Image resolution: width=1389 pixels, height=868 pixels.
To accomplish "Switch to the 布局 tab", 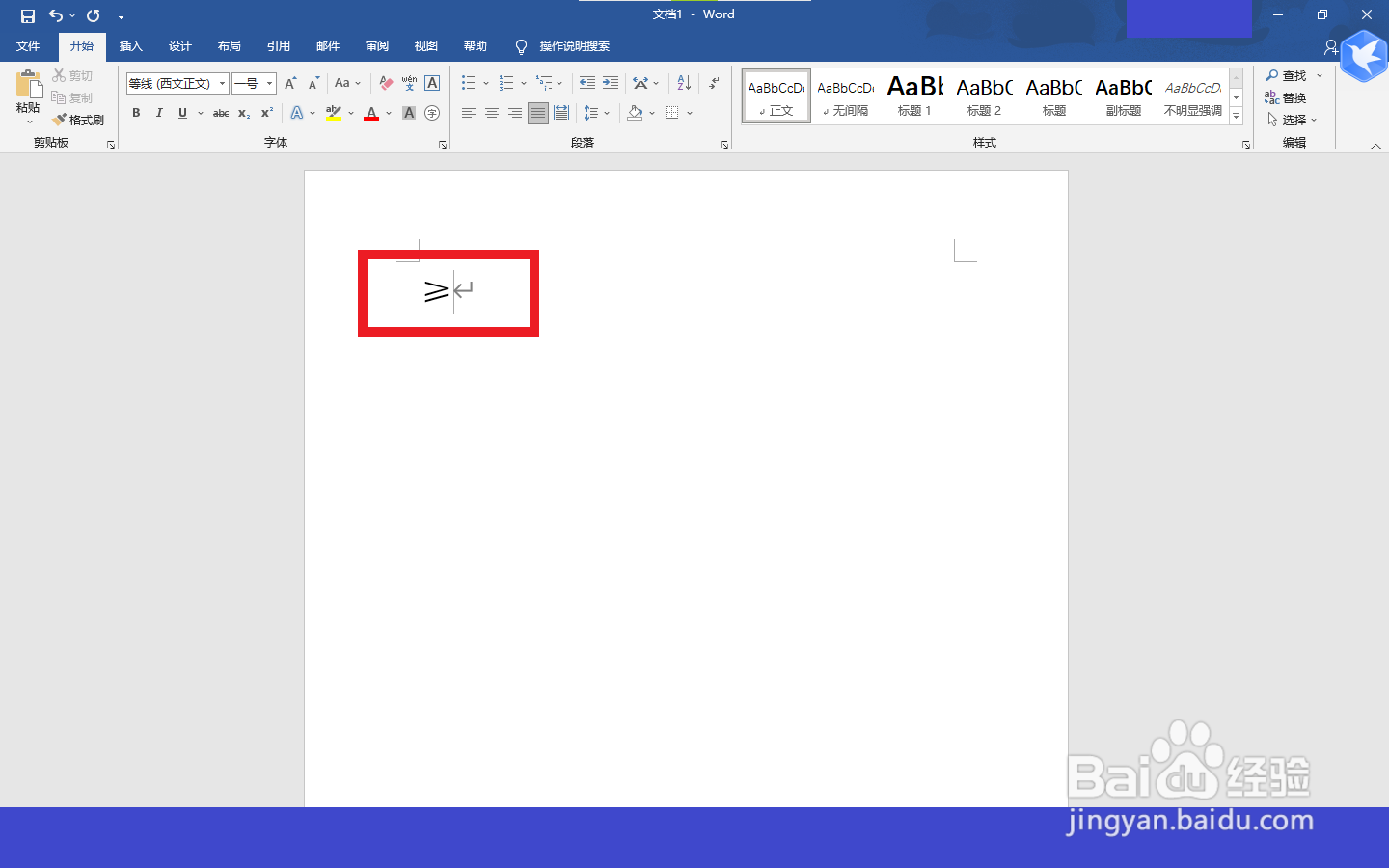I will (230, 46).
